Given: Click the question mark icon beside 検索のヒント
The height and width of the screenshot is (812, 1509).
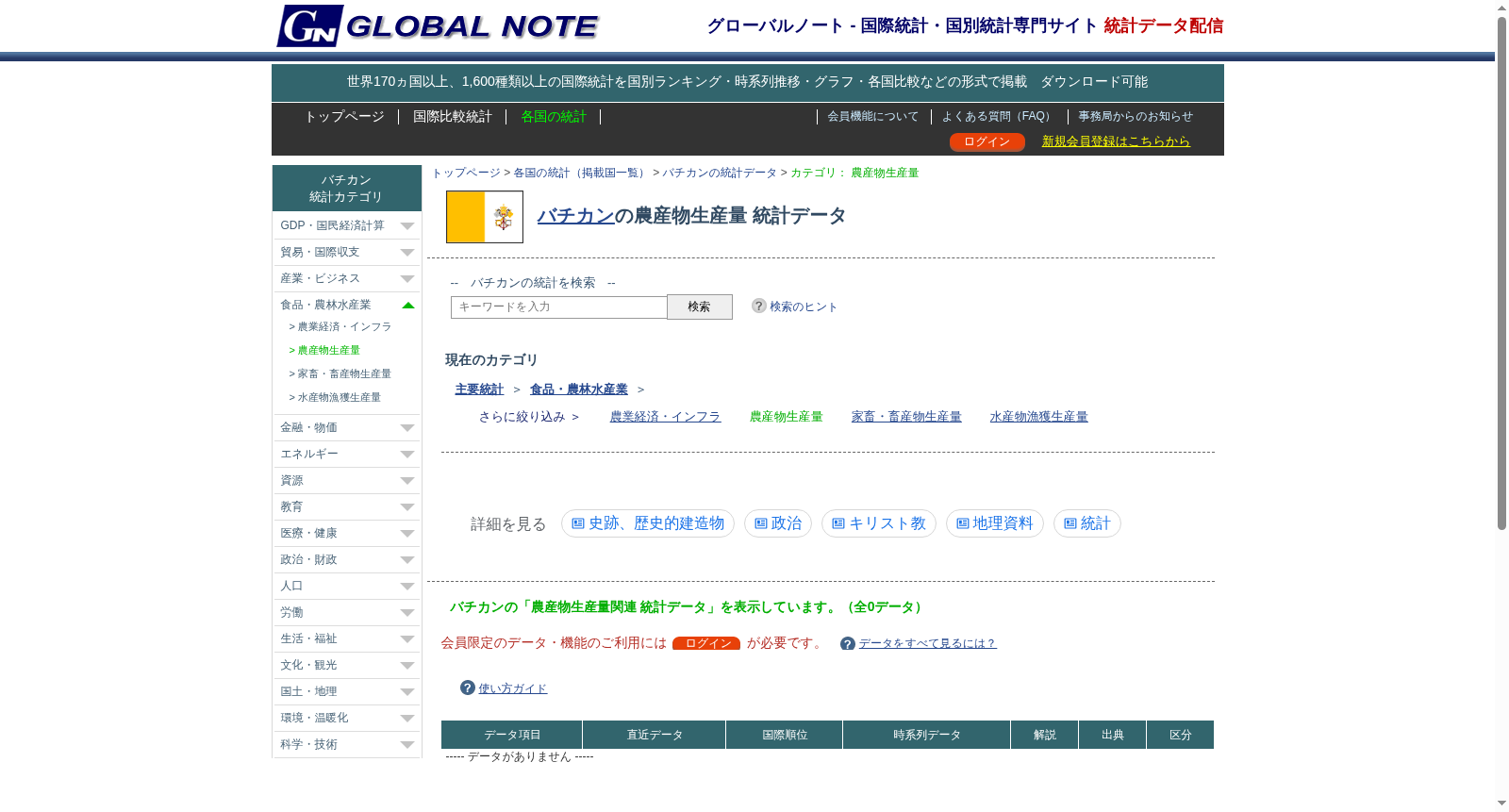Looking at the screenshot, I should tap(758, 306).
